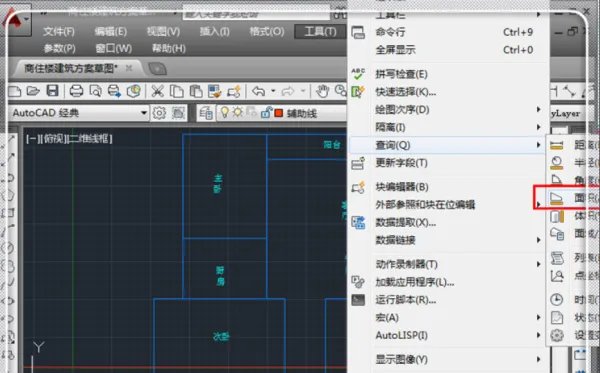The width and height of the screenshot is (600, 373).
Task: Select the Match Properties brush icon
Action: point(215,91)
